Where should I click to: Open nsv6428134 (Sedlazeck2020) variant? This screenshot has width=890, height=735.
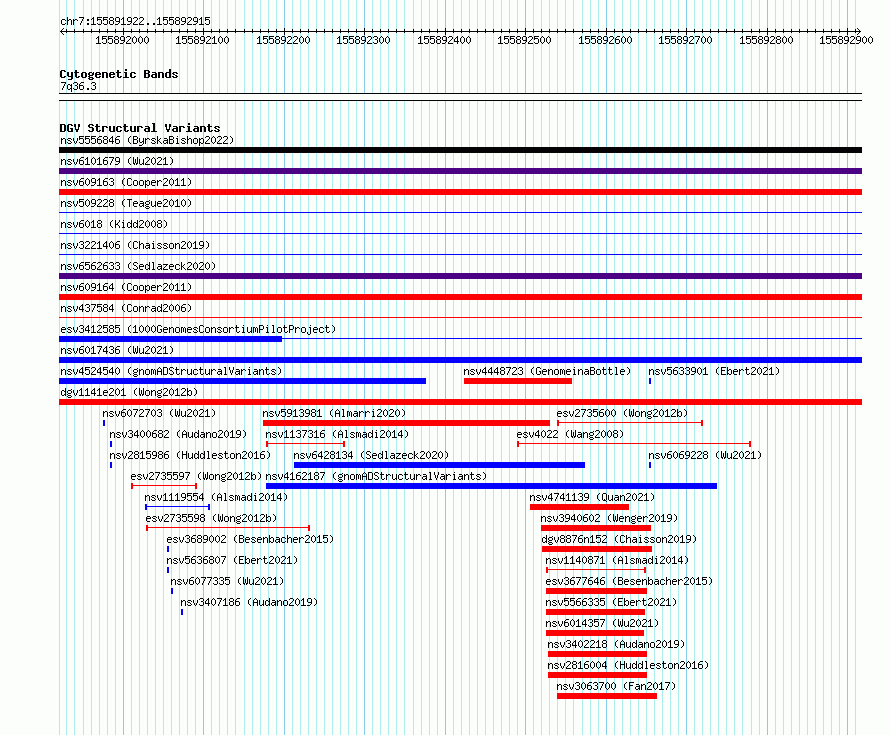pos(371,455)
